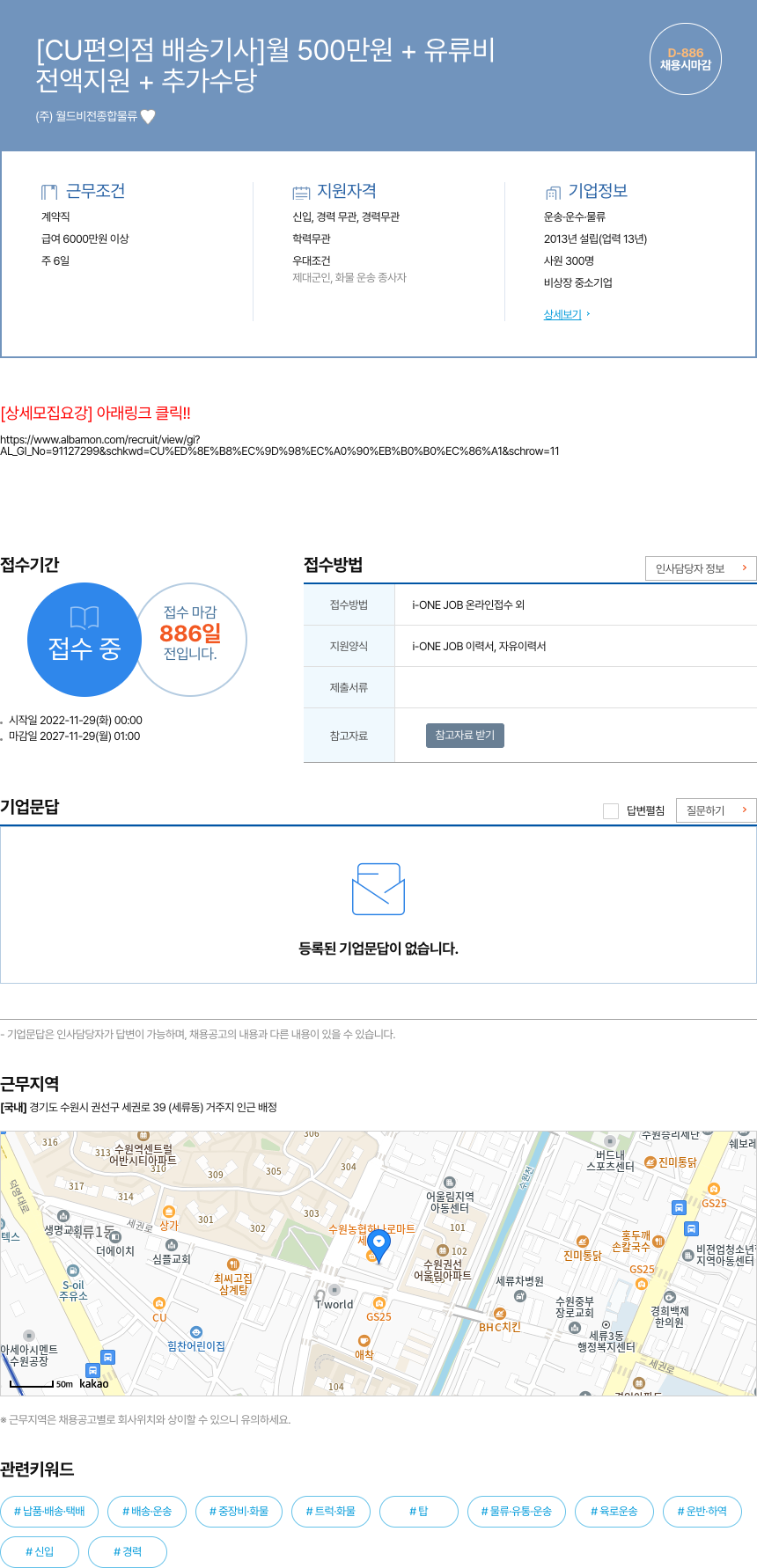Click the 접수 마감 886일 countdown circle
Image resolution: width=757 pixels, height=1568 pixels.
click(190, 640)
